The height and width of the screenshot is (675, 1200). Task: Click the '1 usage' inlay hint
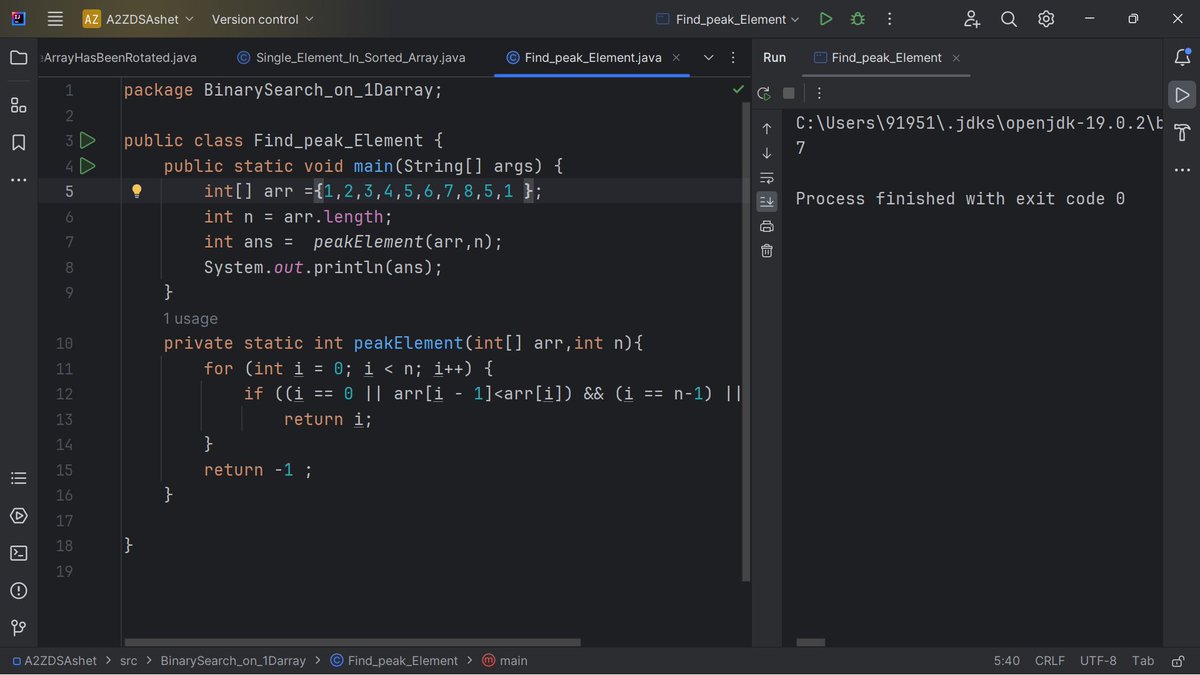pyautogui.click(x=190, y=319)
